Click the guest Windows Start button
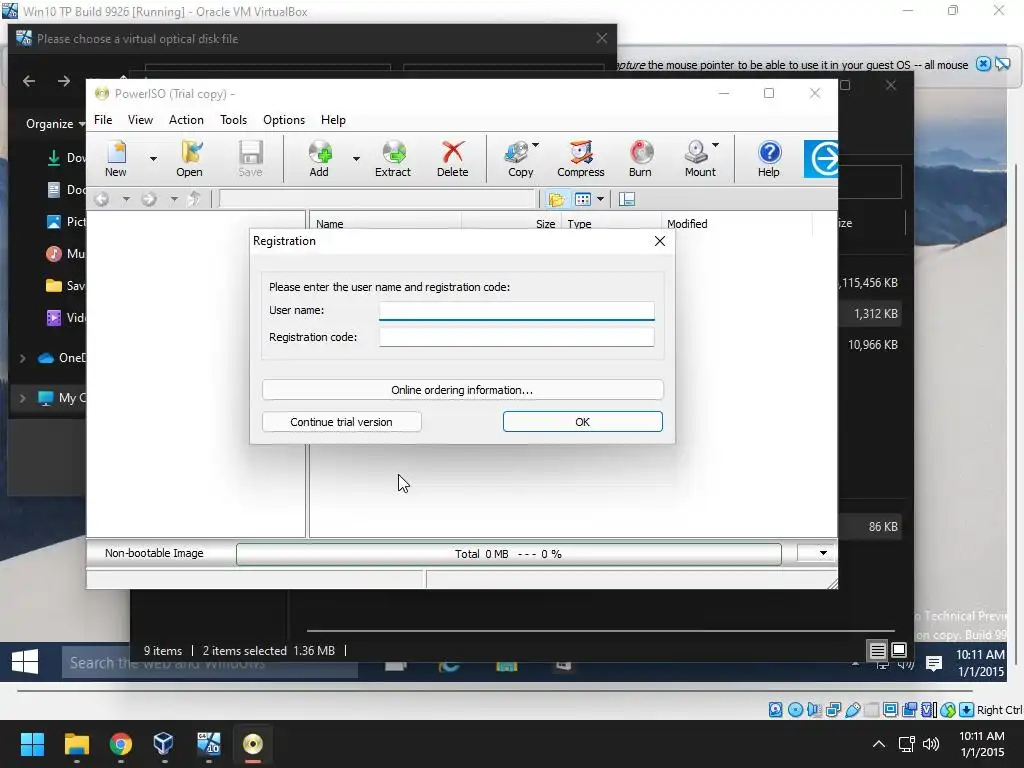 25,662
